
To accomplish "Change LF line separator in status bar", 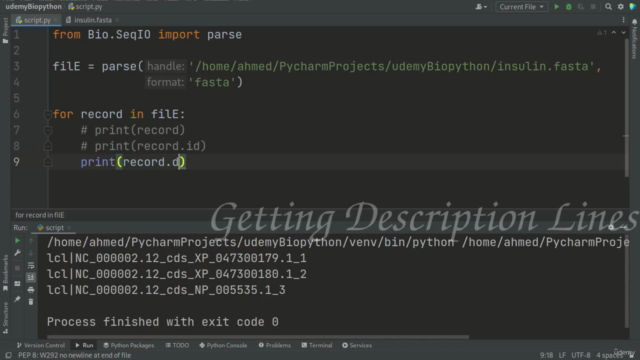I will pyautogui.click(x=562, y=355).
